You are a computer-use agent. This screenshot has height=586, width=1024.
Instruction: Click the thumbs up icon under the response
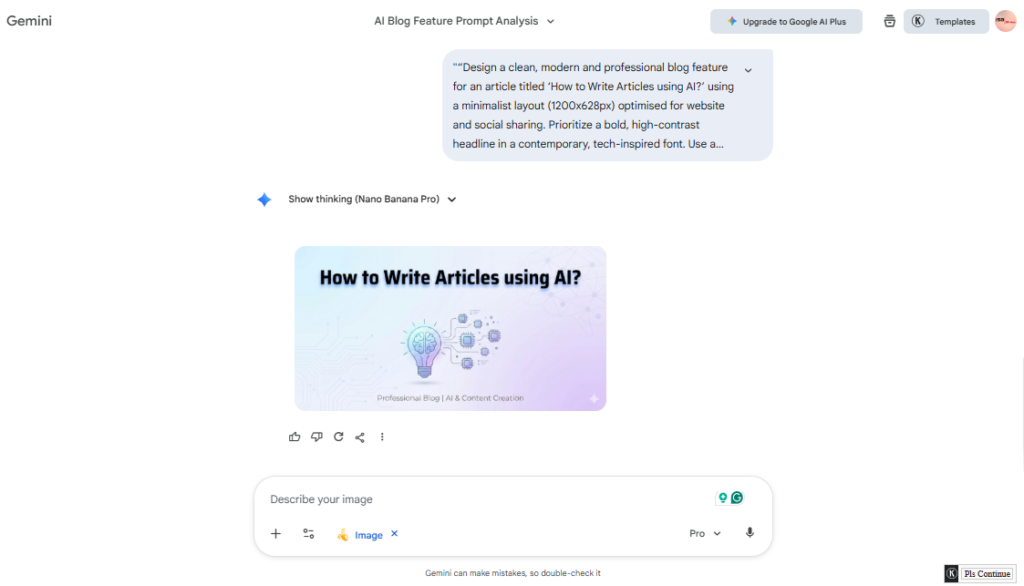[294, 437]
